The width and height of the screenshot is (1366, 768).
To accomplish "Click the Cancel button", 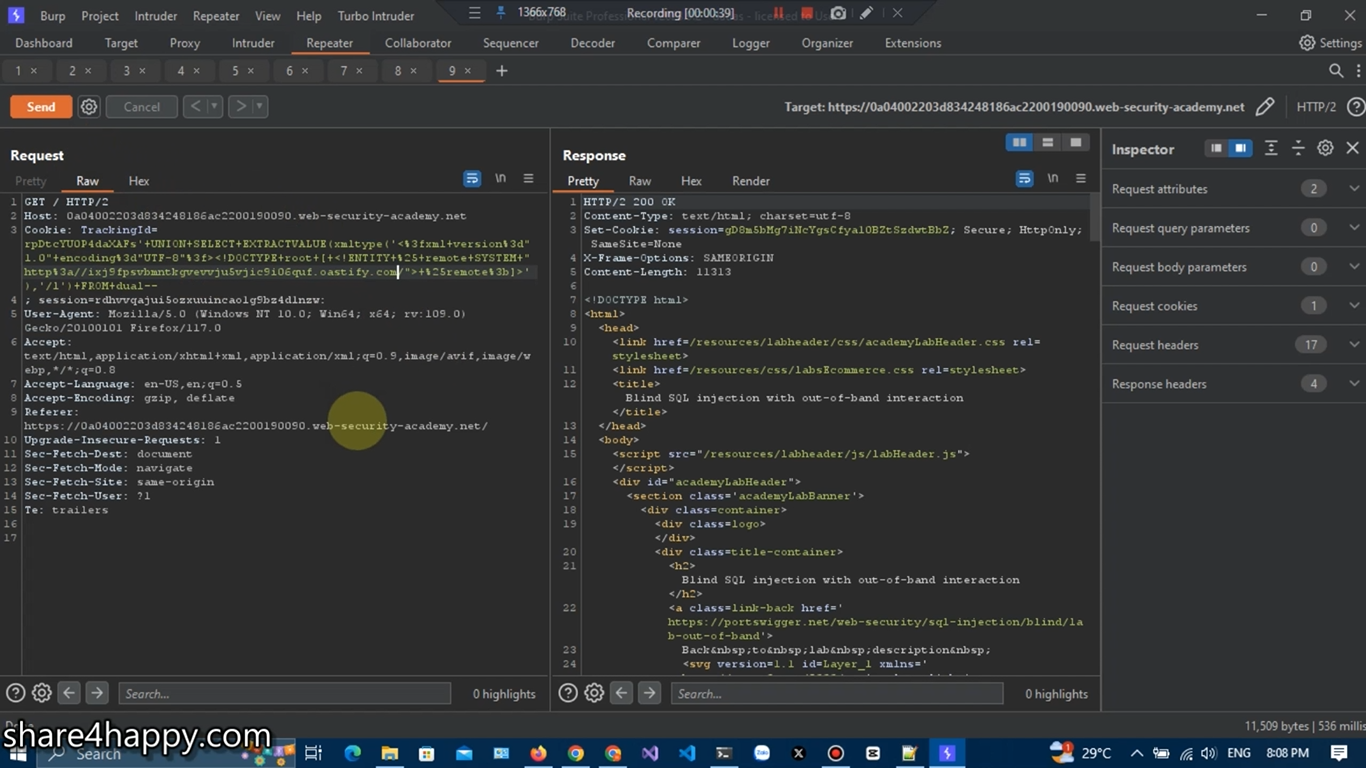I will coord(141,107).
